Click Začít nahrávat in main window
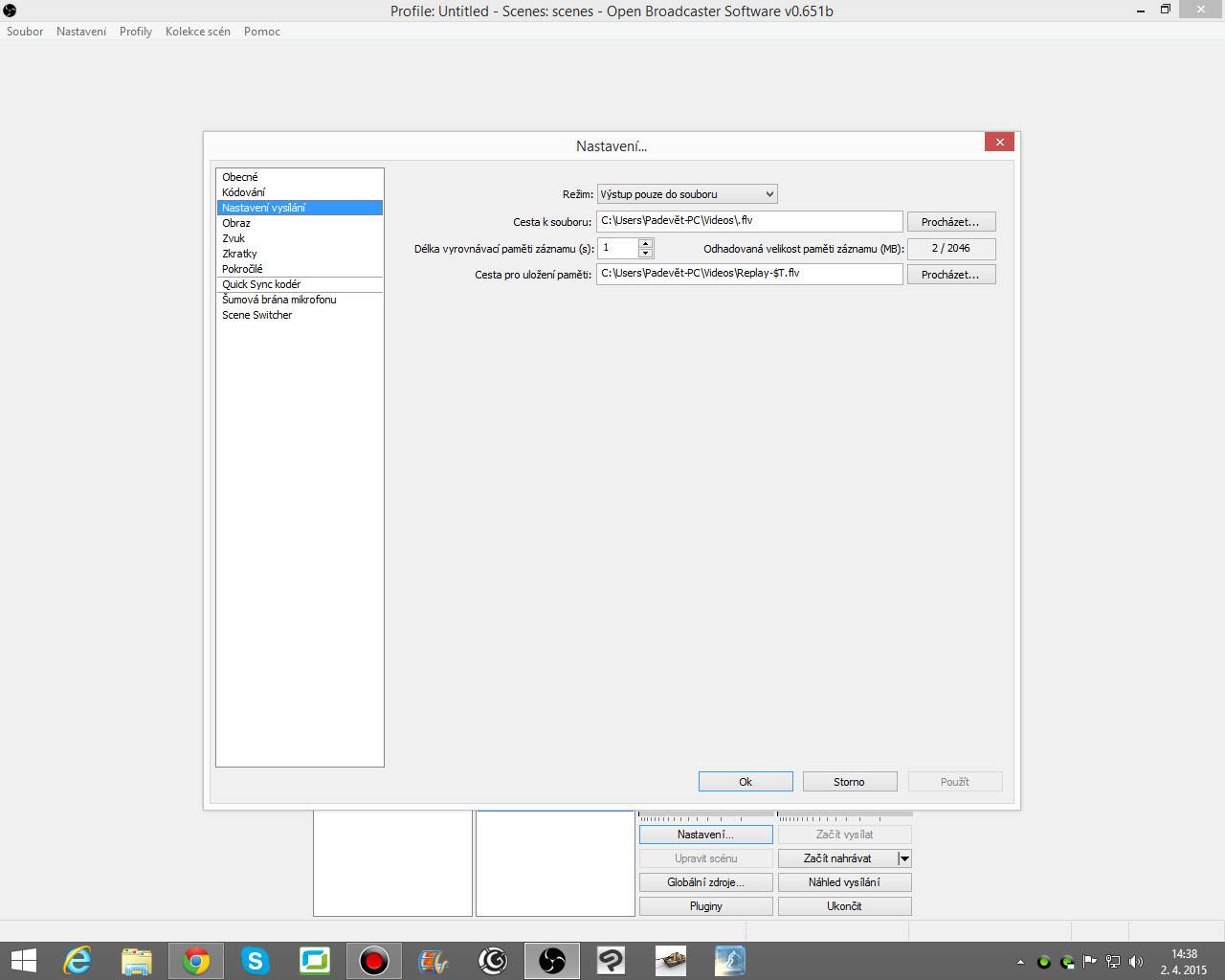This screenshot has width=1225, height=980. pos(837,858)
